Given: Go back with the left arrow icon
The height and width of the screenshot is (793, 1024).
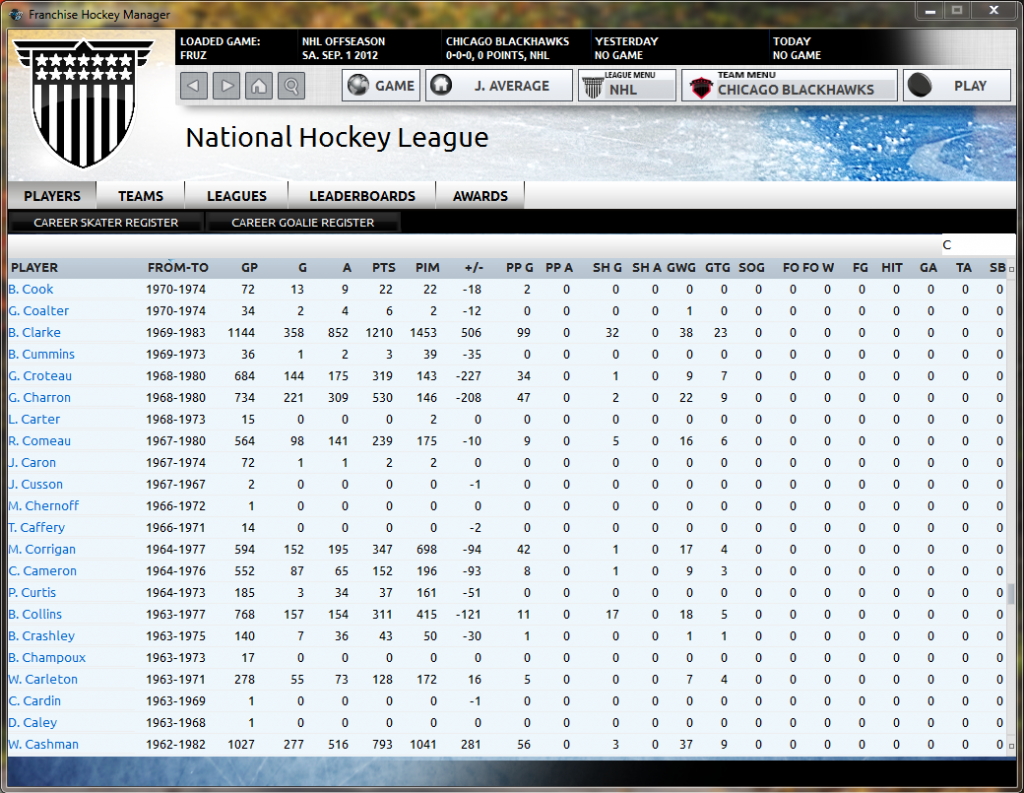Looking at the screenshot, I should coord(194,86).
